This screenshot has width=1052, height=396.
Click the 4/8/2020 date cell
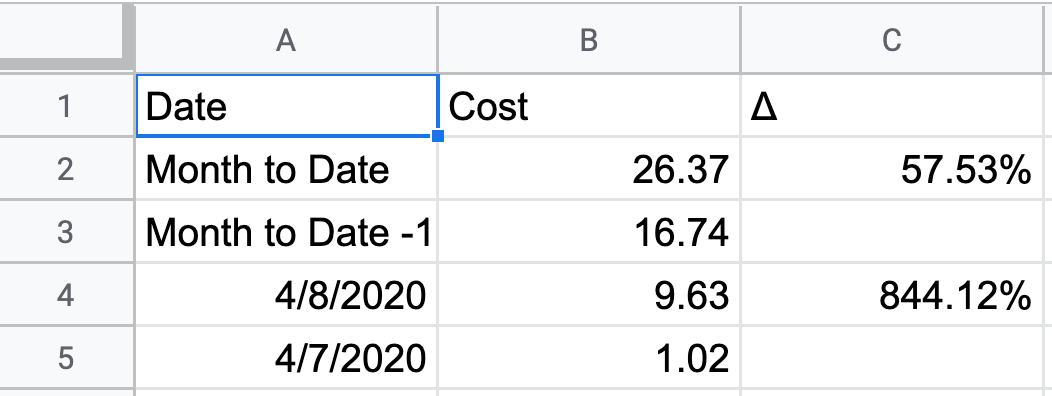click(x=286, y=295)
